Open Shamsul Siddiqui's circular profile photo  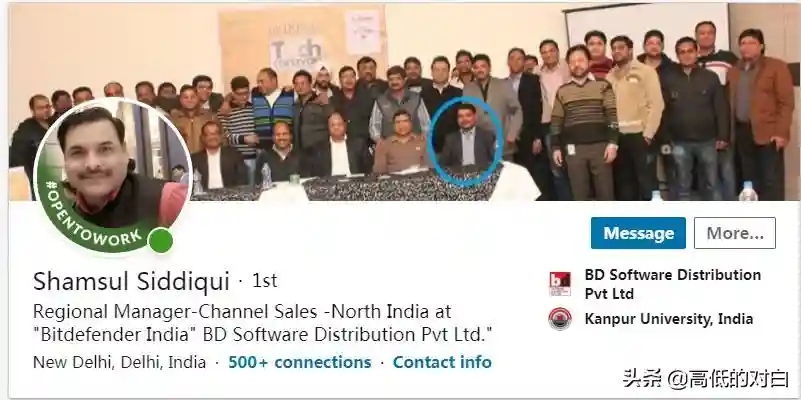coord(112,175)
